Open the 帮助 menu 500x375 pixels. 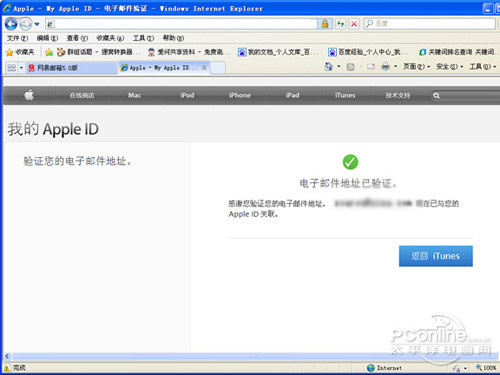pyautogui.click(x=173, y=38)
